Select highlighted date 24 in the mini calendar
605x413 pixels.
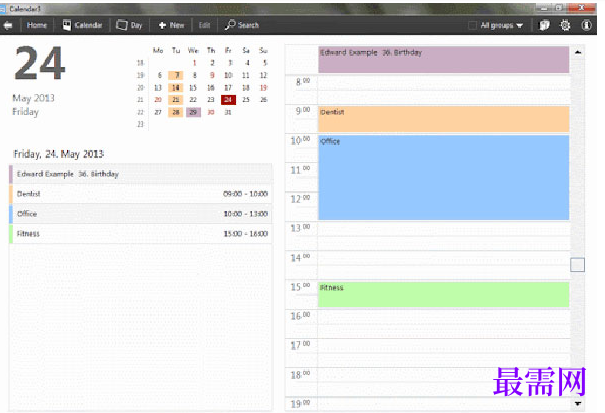[228, 99]
